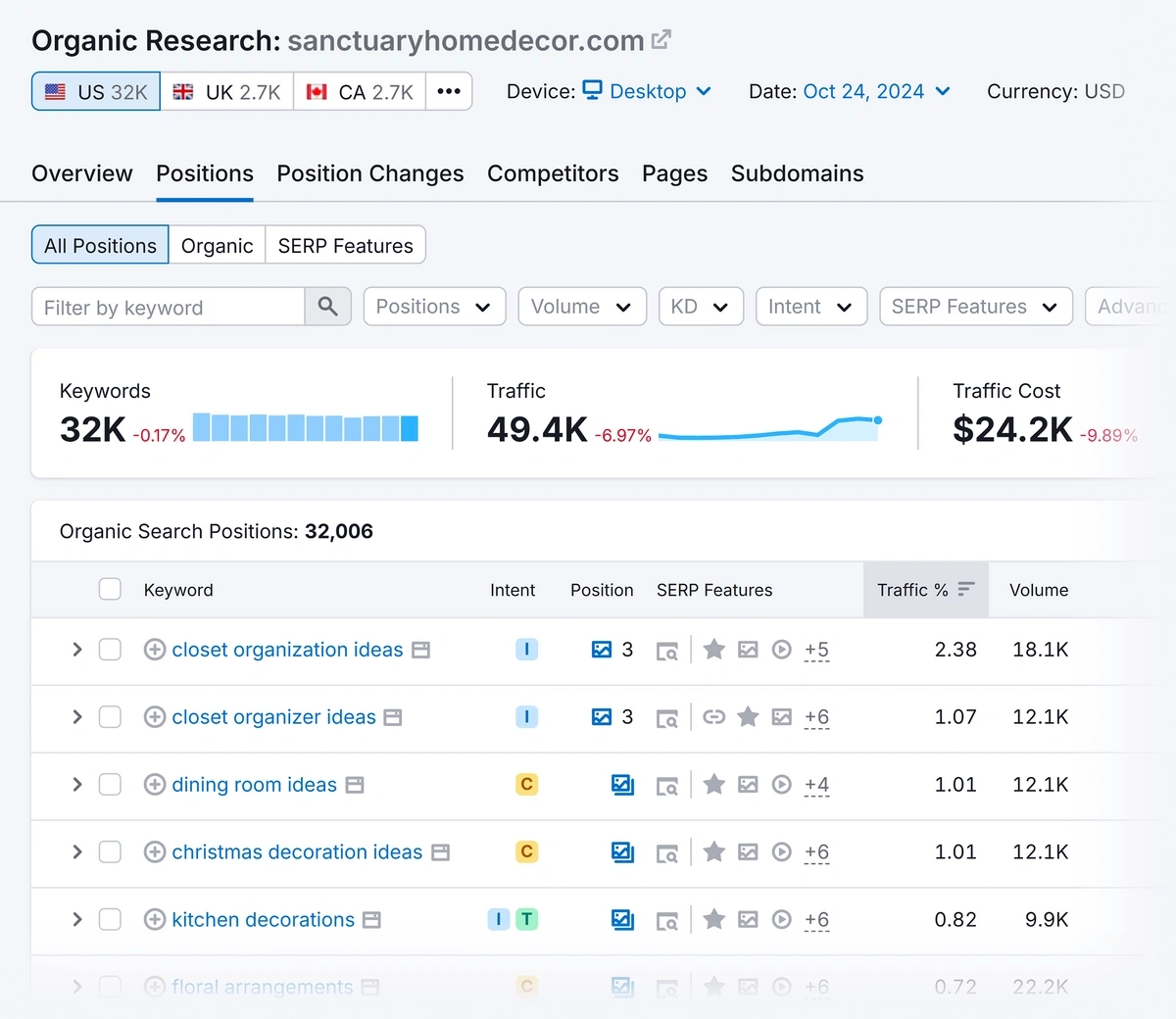Focus the Filter by keyword input field

[169, 307]
